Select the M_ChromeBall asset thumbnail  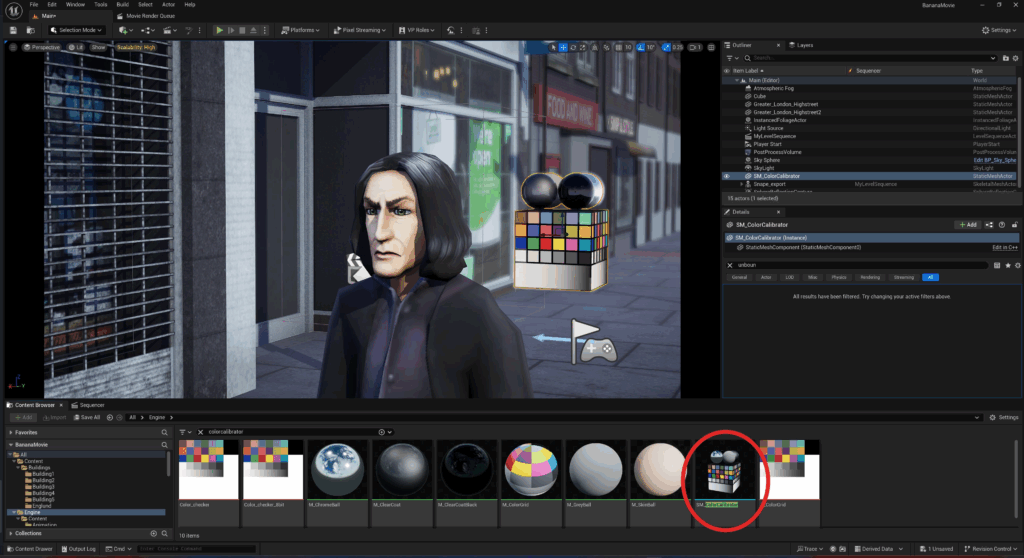click(337, 468)
